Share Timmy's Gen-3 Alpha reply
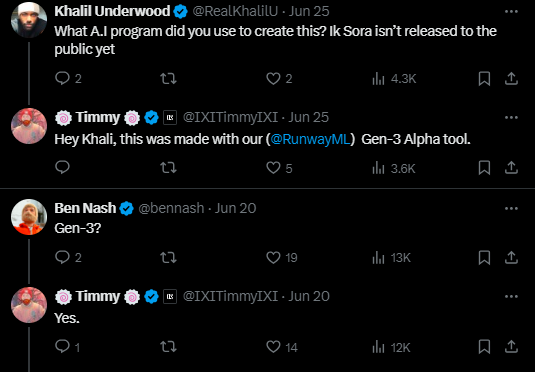 coord(511,168)
